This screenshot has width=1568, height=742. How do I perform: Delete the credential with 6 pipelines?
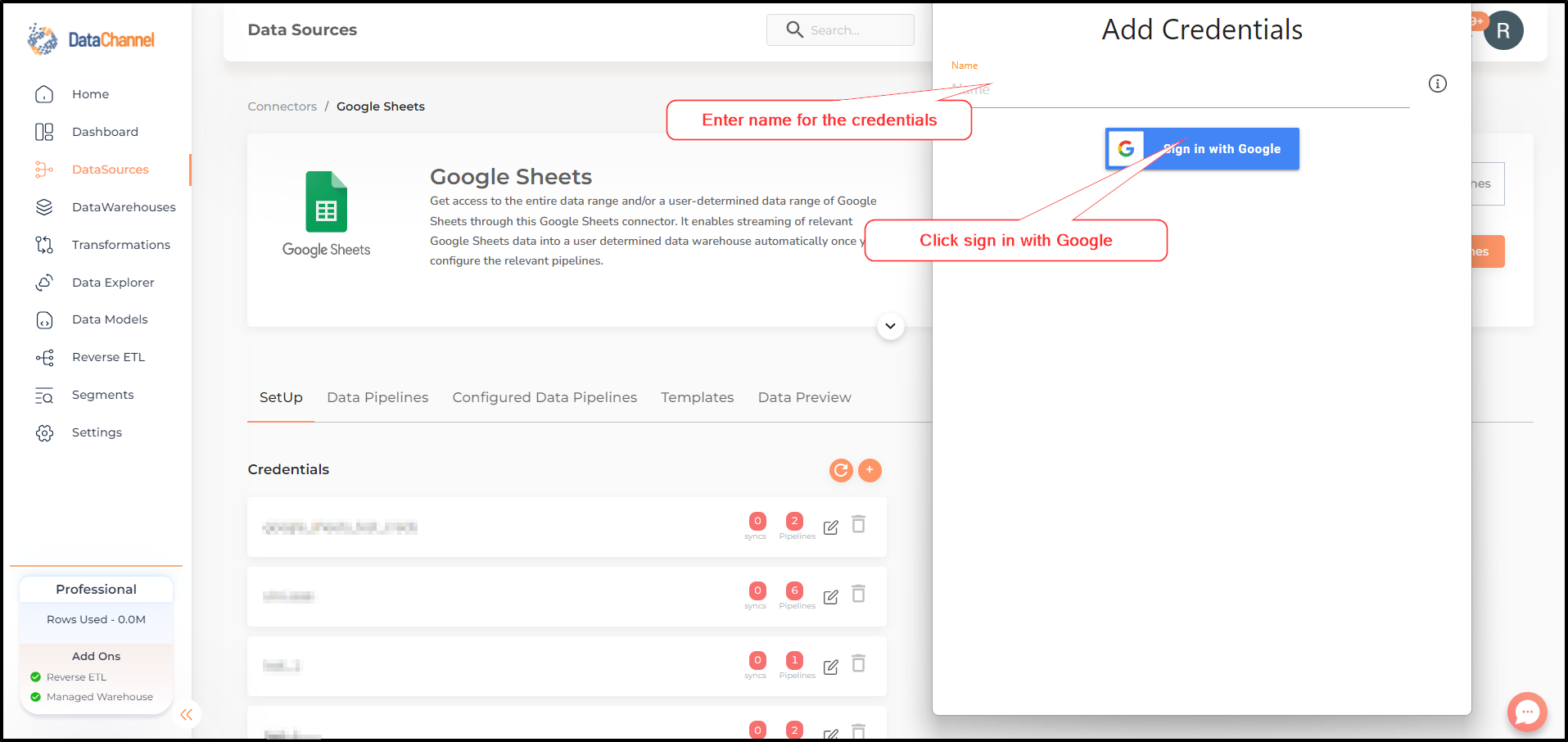858,594
